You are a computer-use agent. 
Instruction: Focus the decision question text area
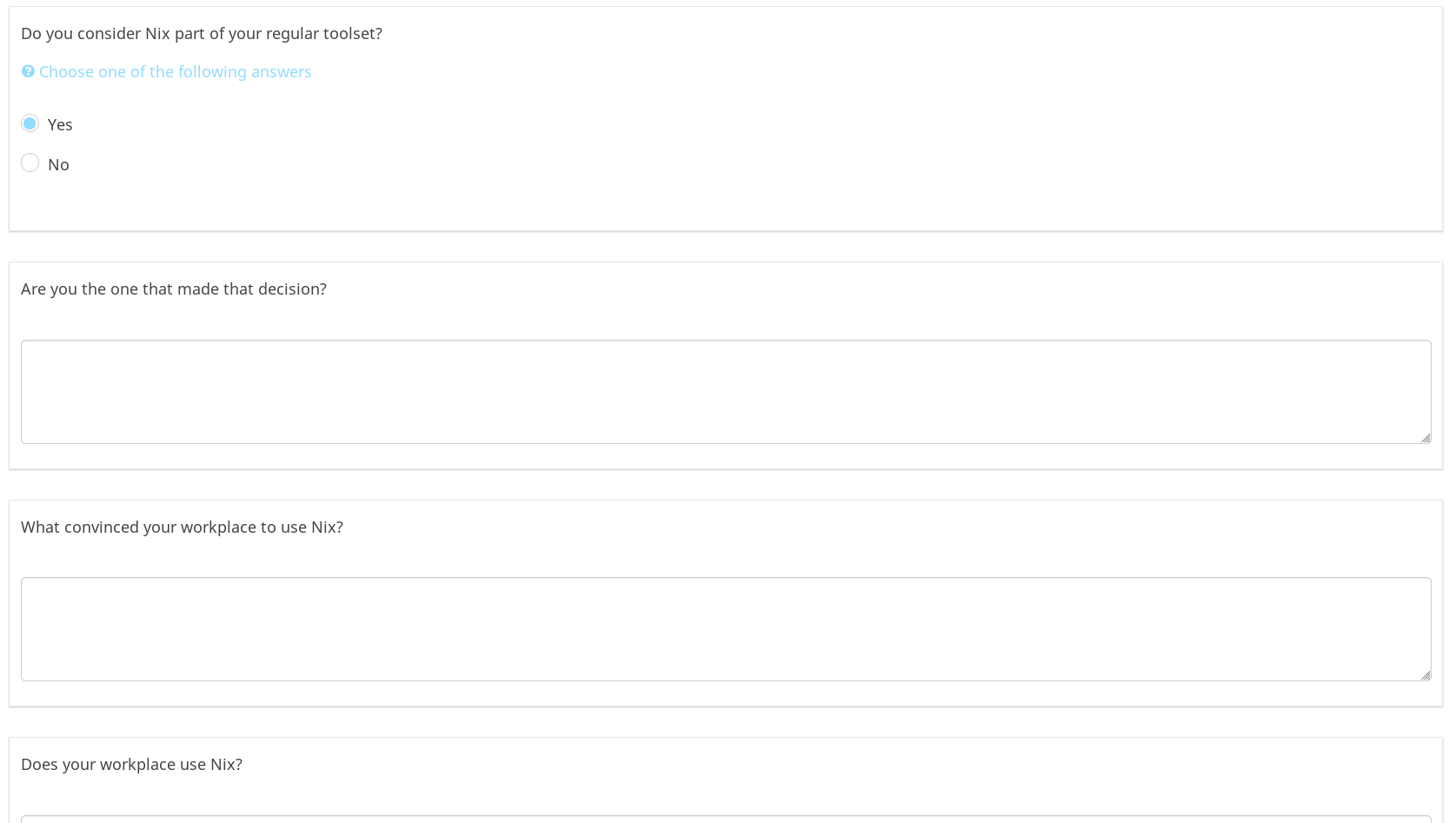[725, 392]
